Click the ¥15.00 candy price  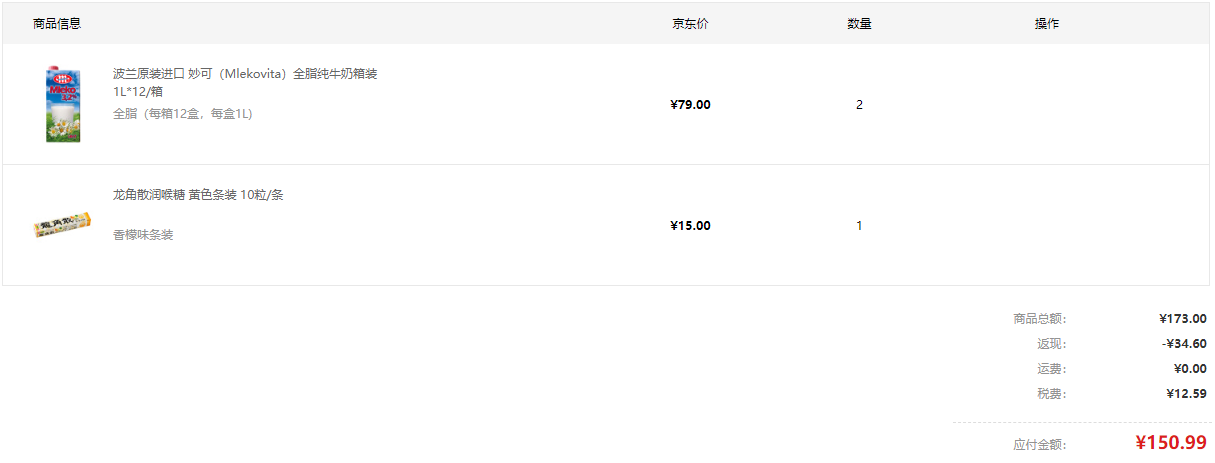click(x=690, y=225)
